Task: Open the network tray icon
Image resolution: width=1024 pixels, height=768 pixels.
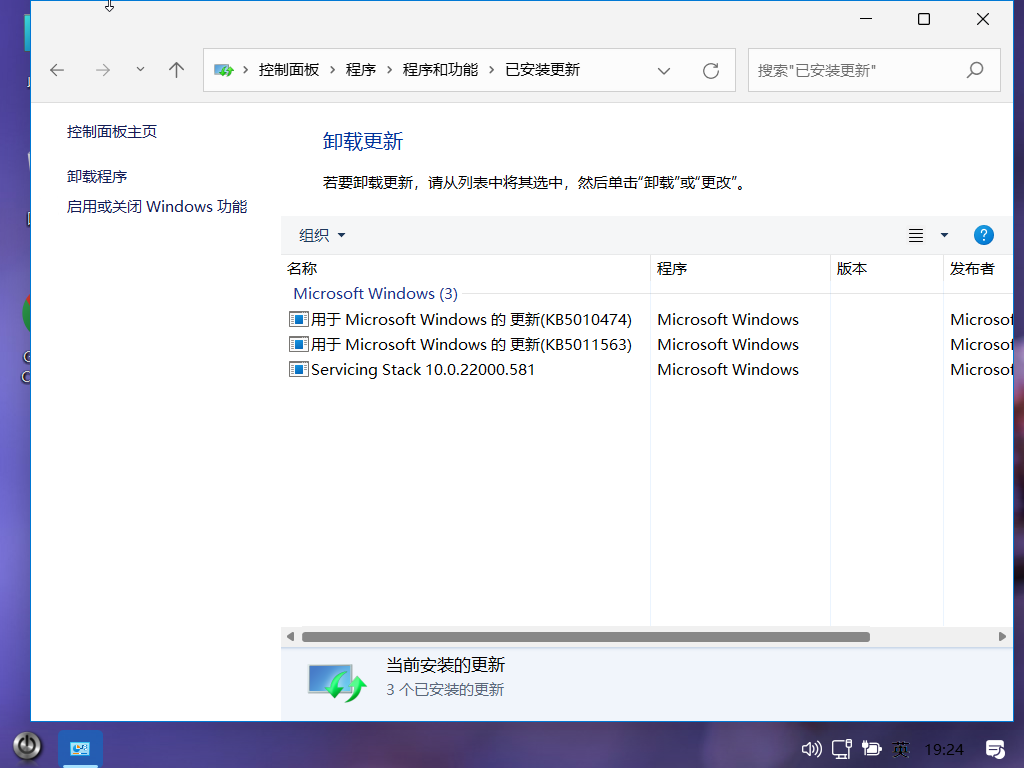Action: (x=842, y=749)
